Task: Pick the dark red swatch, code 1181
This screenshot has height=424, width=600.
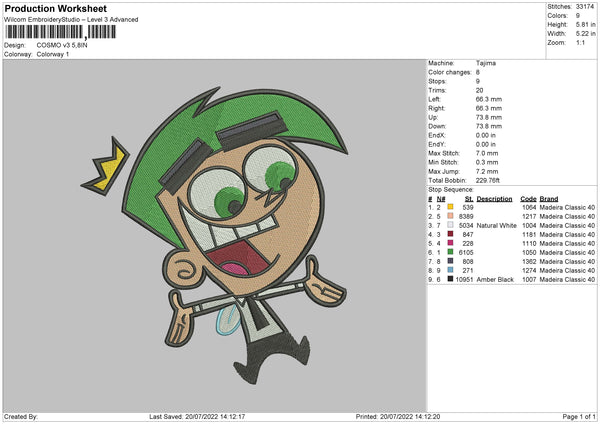Action: [451, 234]
